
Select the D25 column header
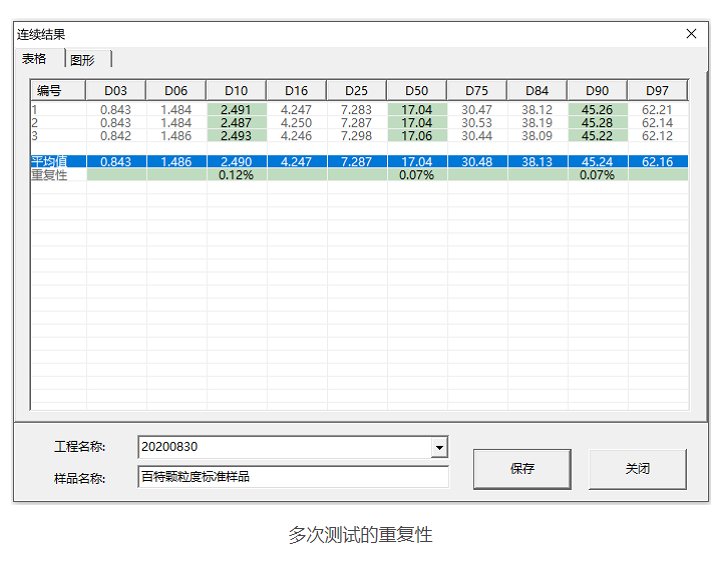(356, 91)
